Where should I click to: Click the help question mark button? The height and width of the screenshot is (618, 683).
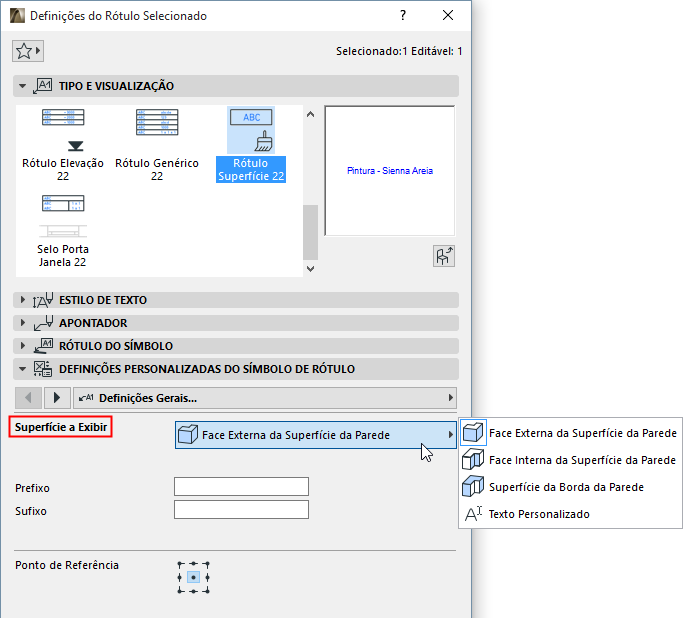coord(403,15)
